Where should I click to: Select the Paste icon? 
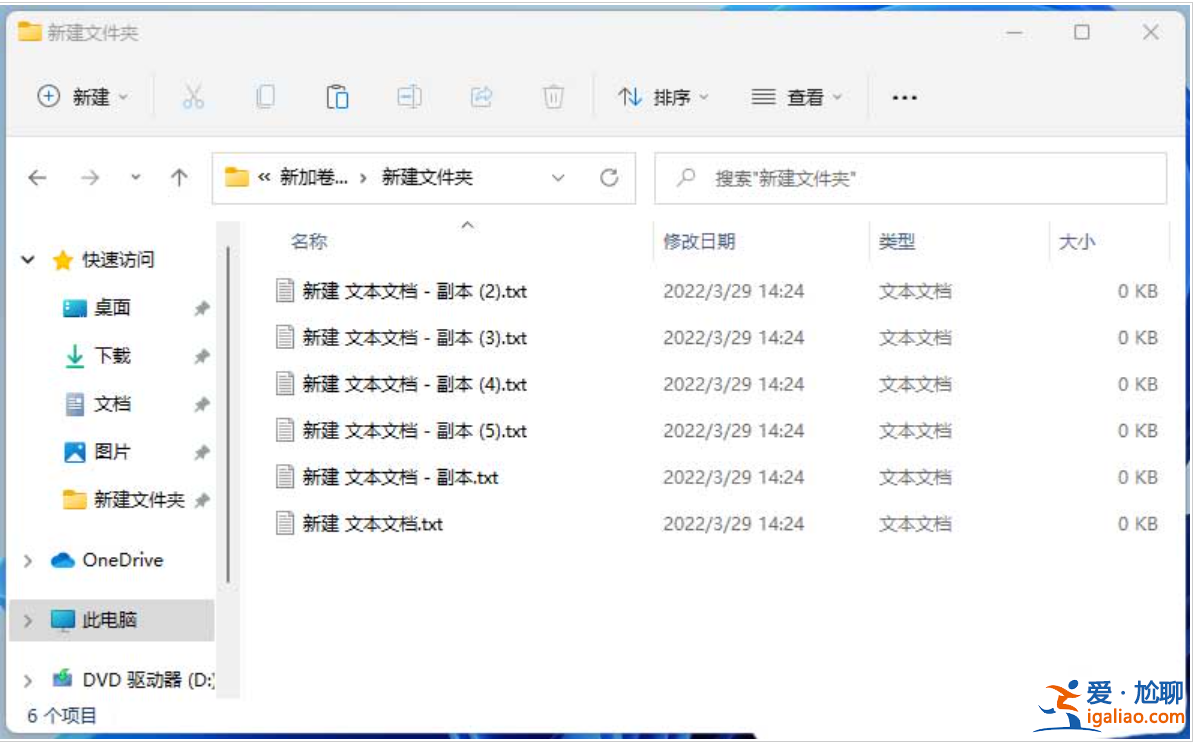[x=337, y=96]
